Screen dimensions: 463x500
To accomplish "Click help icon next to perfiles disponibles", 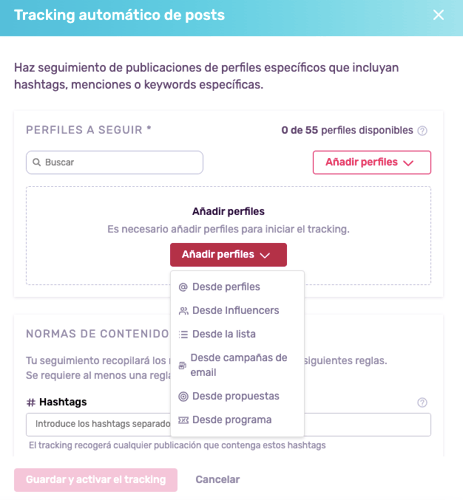I will (422, 131).
